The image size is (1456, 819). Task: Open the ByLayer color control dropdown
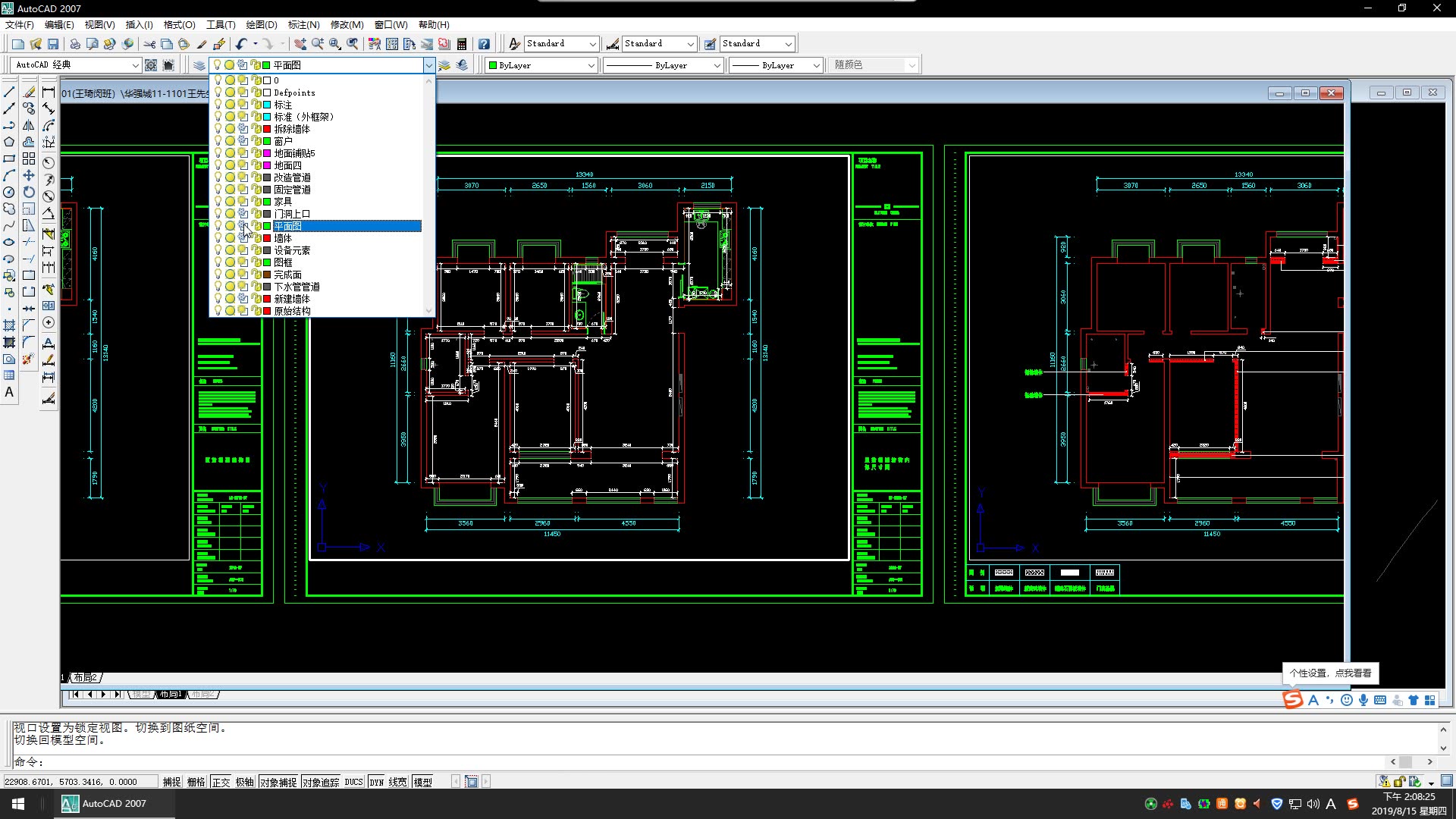[591, 65]
